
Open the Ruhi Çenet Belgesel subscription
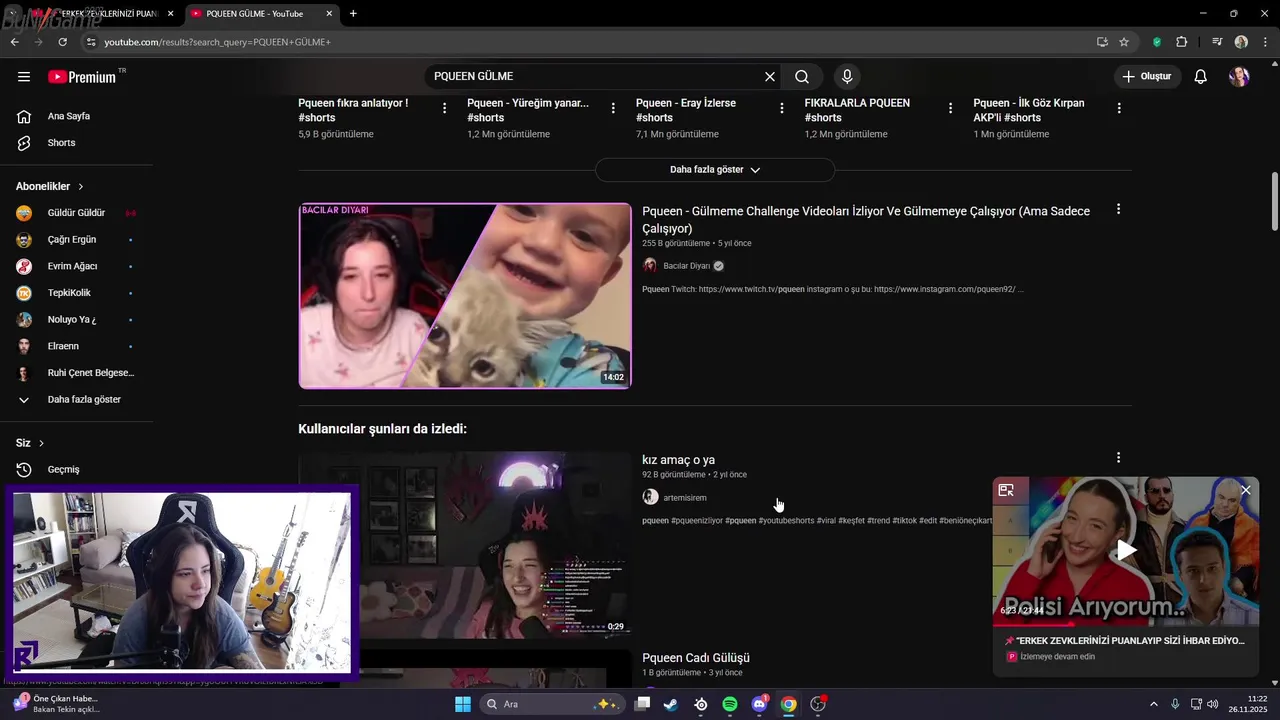(76, 373)
